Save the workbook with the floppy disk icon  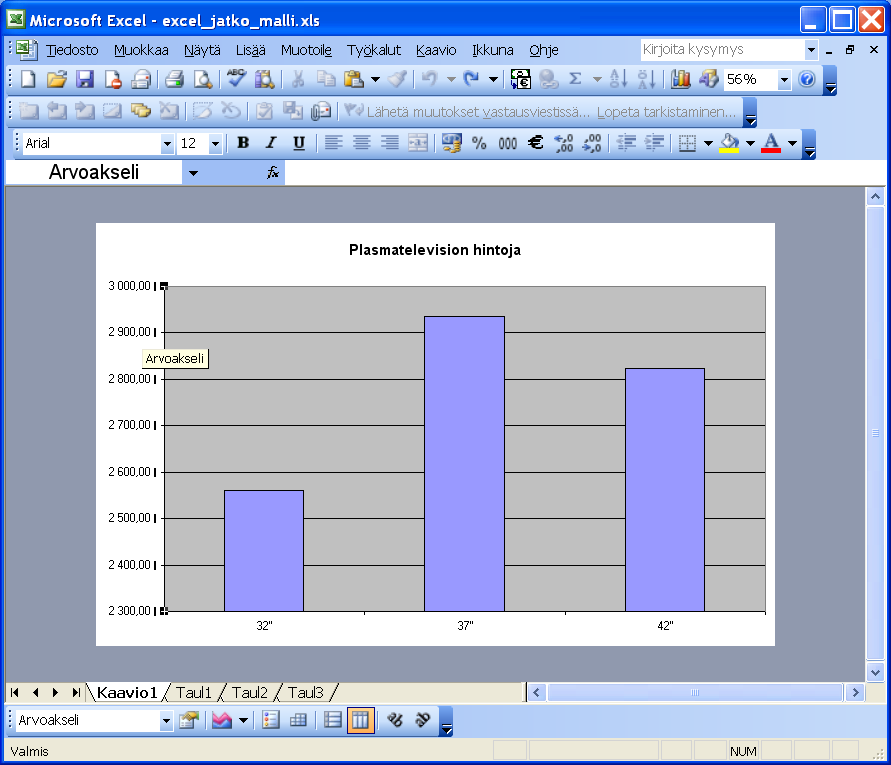[x=85, y=79]
